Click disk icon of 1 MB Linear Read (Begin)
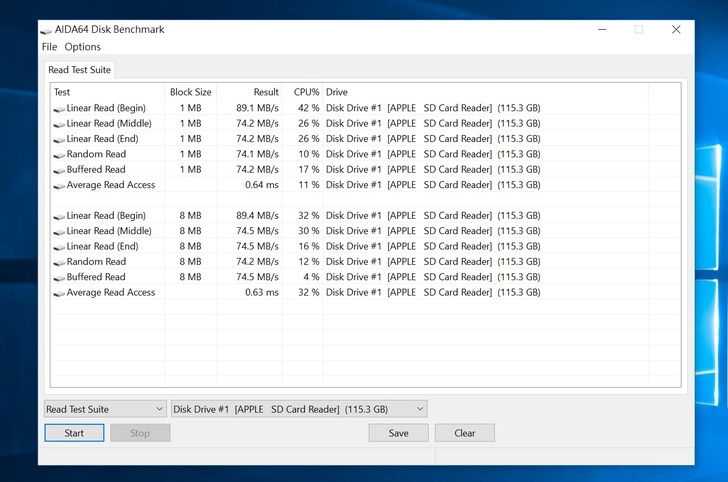This screenshot has width=728, height=482. (59, 109)
